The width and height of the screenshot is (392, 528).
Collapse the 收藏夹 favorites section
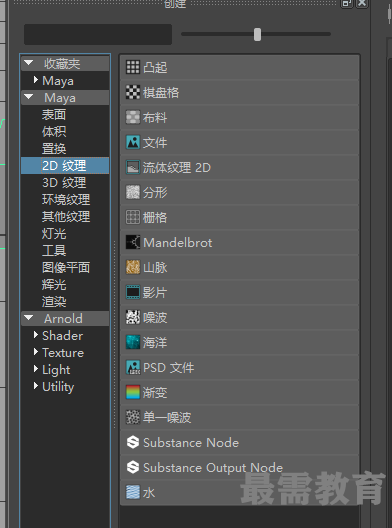[x=29, y=63]
